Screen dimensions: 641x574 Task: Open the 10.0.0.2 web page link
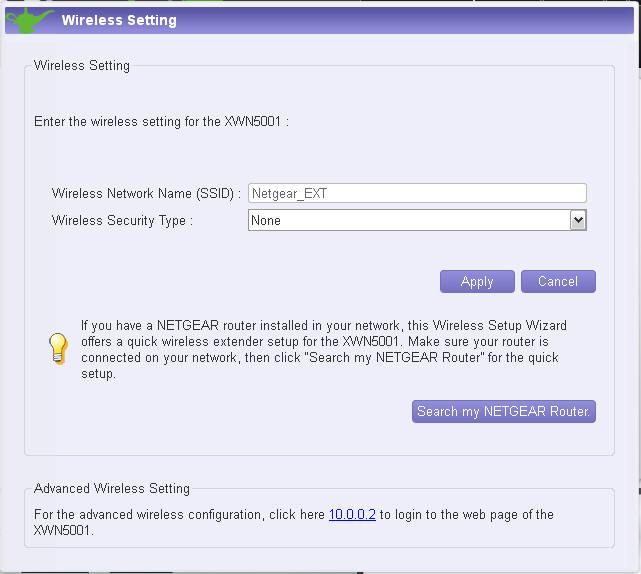click(352, 514)
